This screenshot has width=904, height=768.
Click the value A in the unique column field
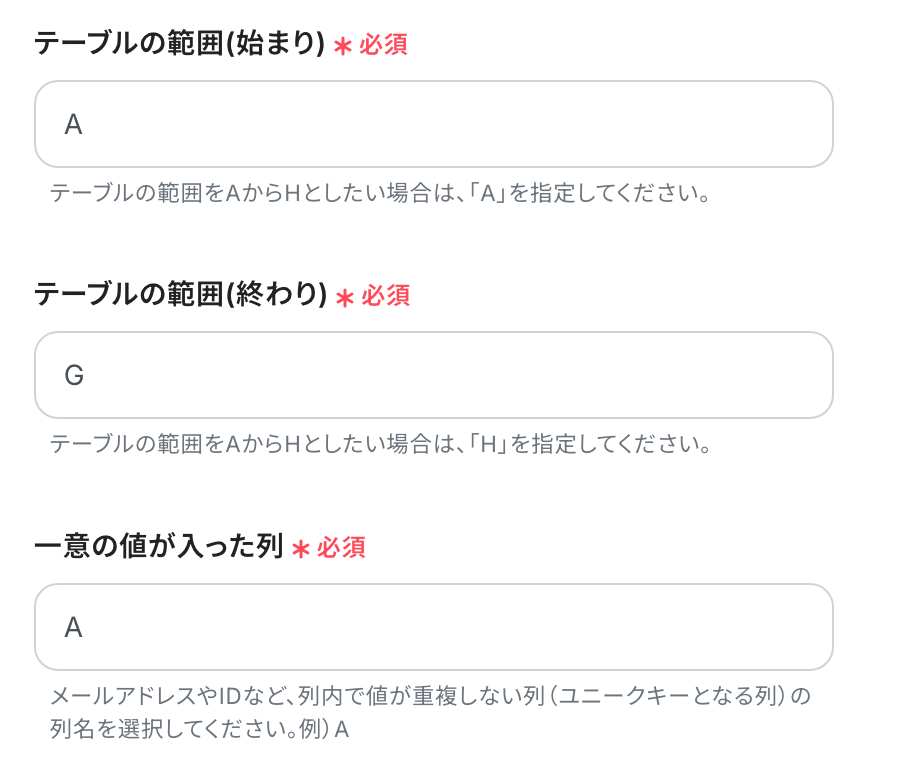(x=73, y=627)
